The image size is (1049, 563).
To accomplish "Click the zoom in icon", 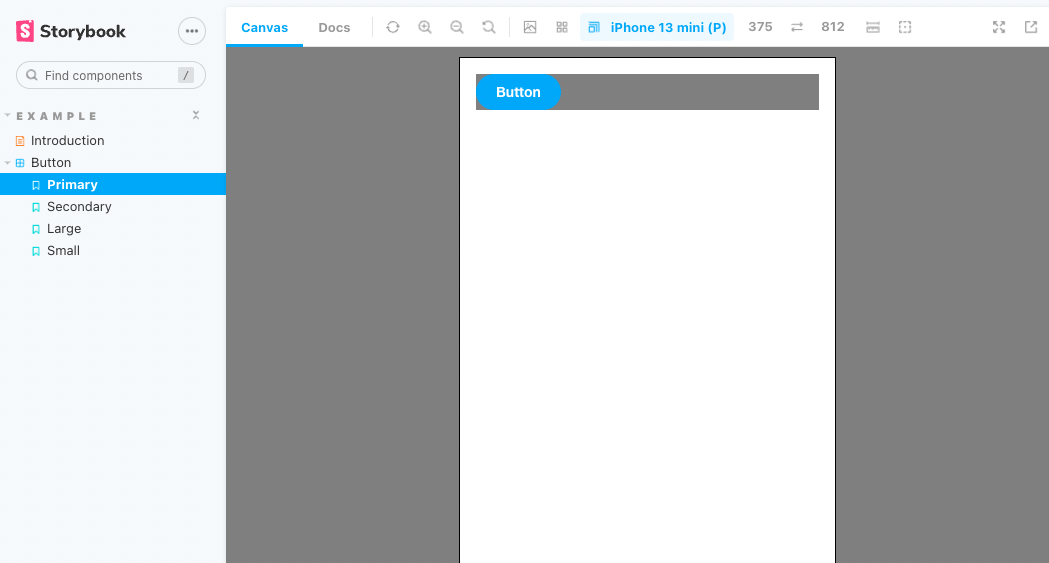I will coord(425,27).
